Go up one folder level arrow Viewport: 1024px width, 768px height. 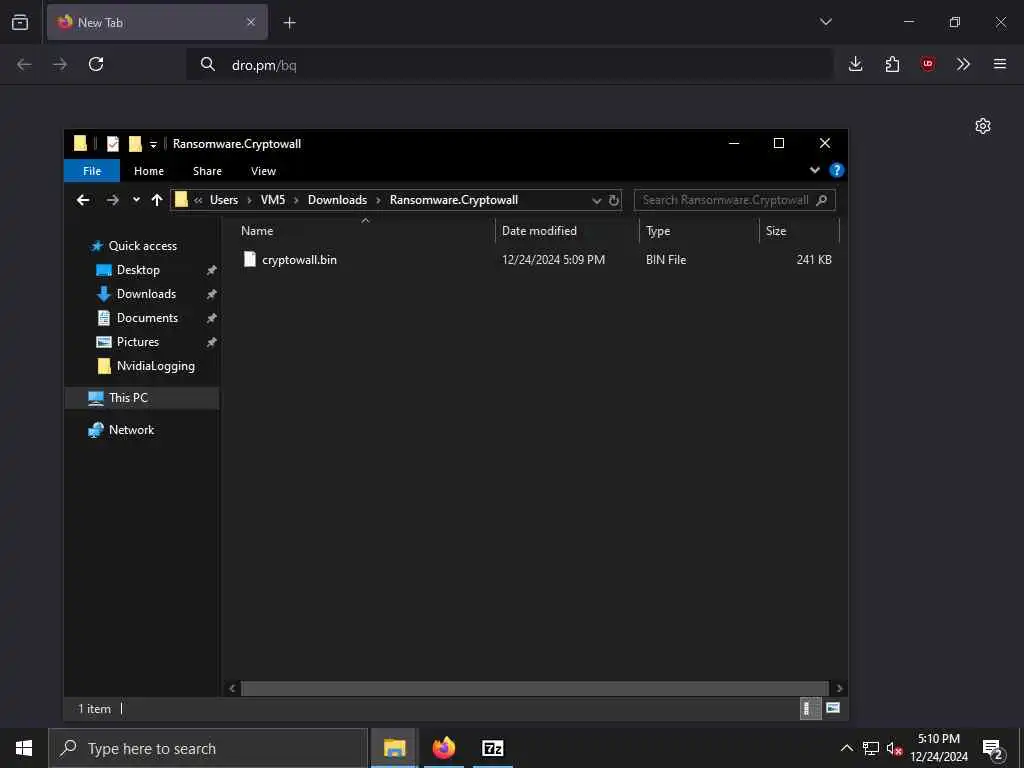click(157, 200)
